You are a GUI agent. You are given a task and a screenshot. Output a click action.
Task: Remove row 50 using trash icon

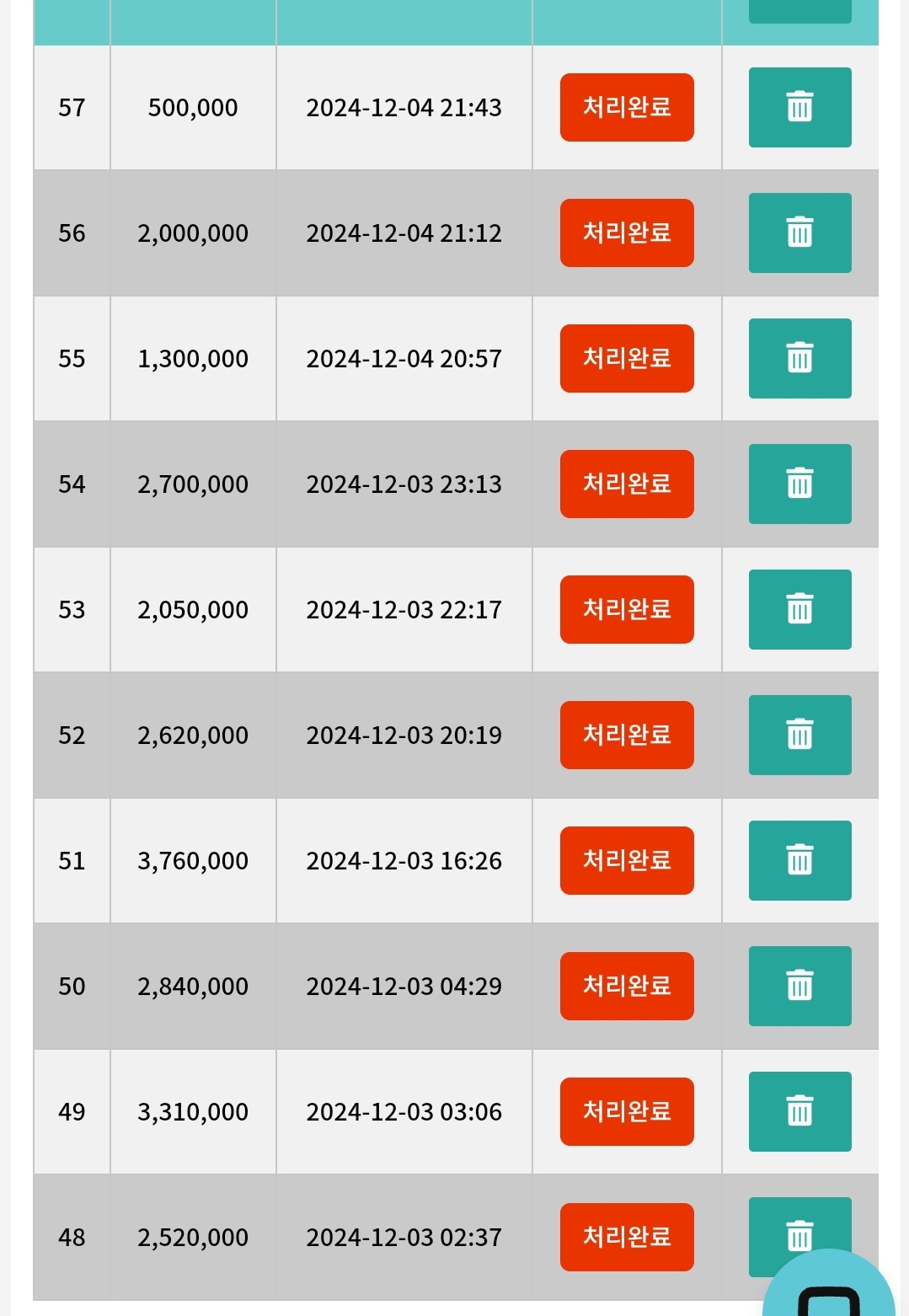799,986
